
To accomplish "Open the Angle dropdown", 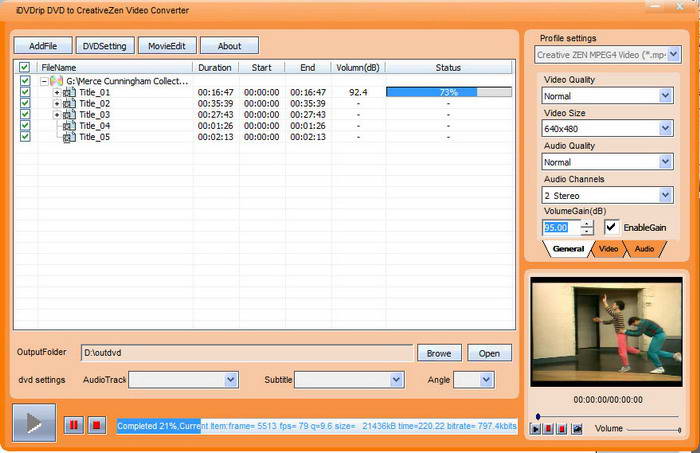I will coord(486,380).
